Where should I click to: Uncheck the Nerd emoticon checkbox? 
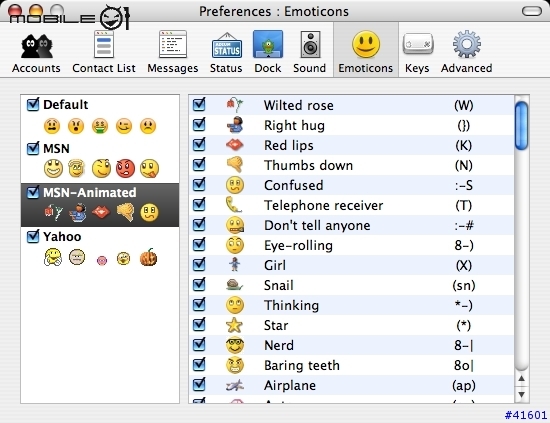tap(199, 344)
